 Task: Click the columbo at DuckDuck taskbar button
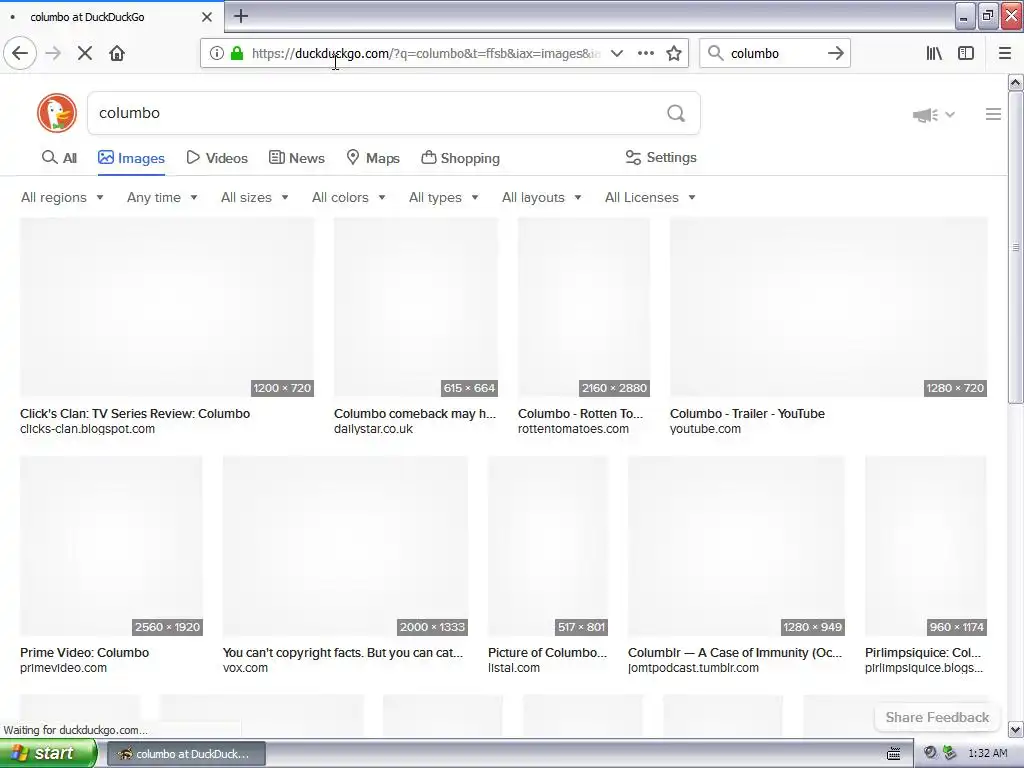coord(185,754)
